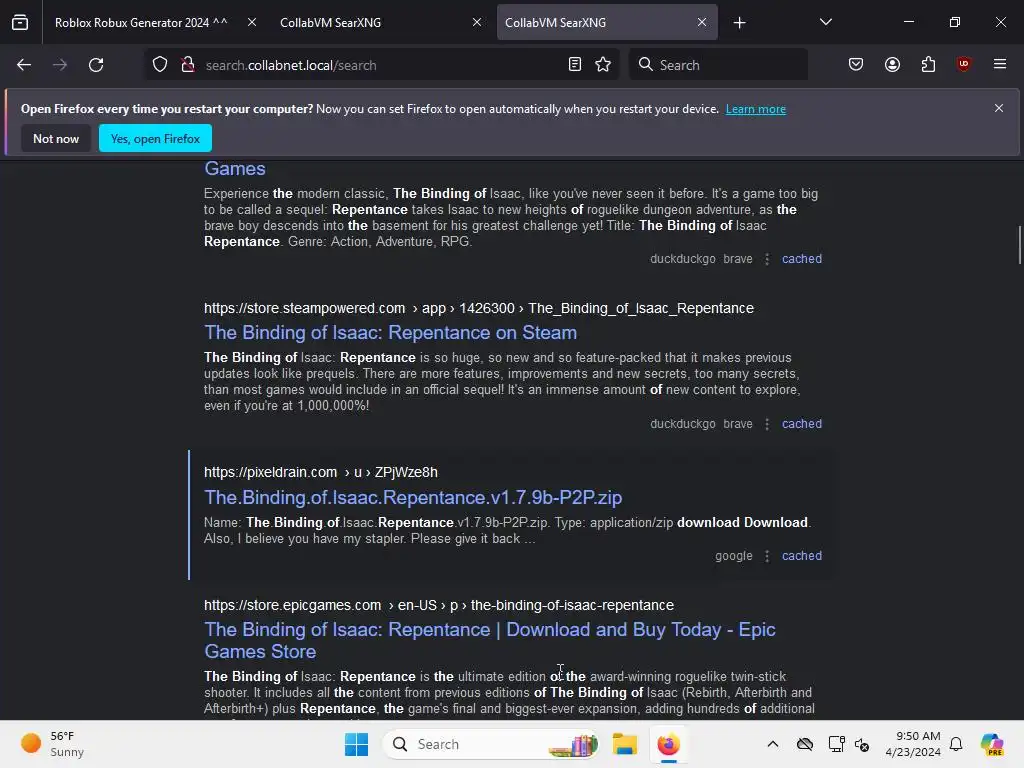Click Firefox icon in taskbar

pyautogui.click(x=668, y=744)
